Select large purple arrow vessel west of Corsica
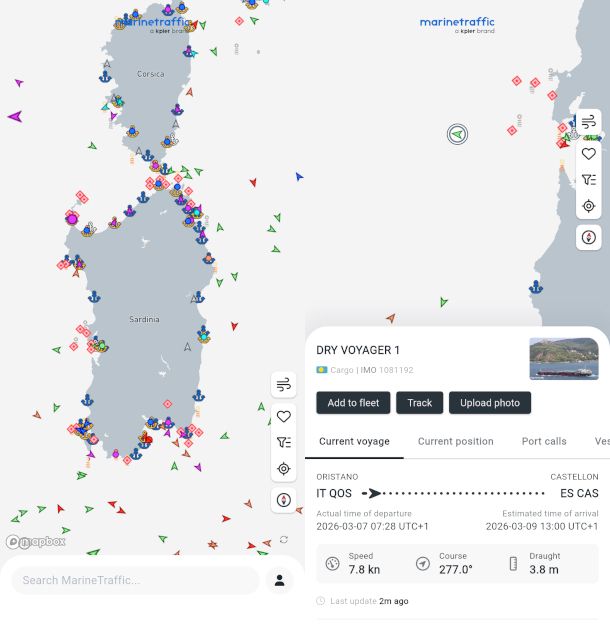610x627 pixels. (x=15, y=116)
